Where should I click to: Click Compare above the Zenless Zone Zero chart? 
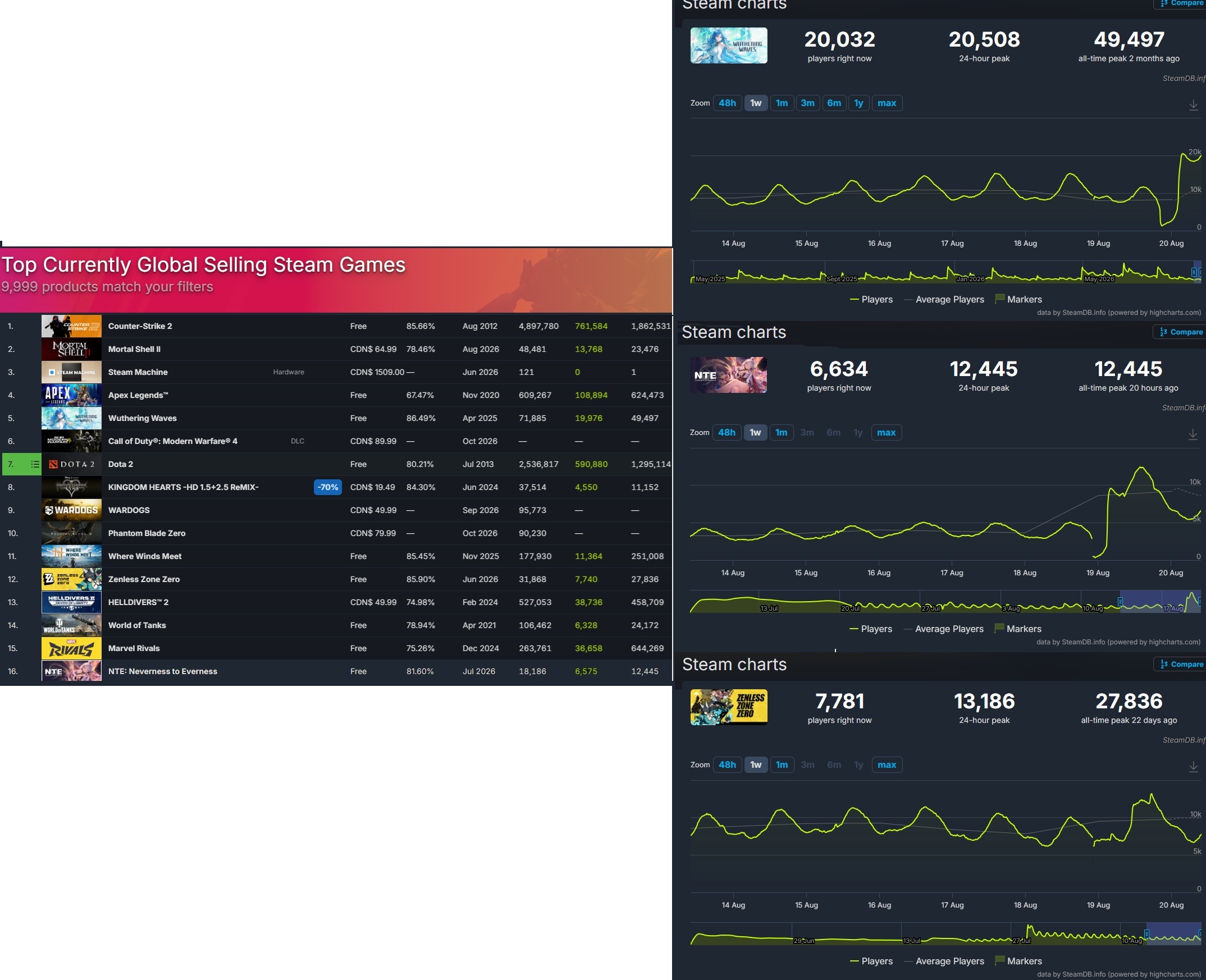(1181, 665)
